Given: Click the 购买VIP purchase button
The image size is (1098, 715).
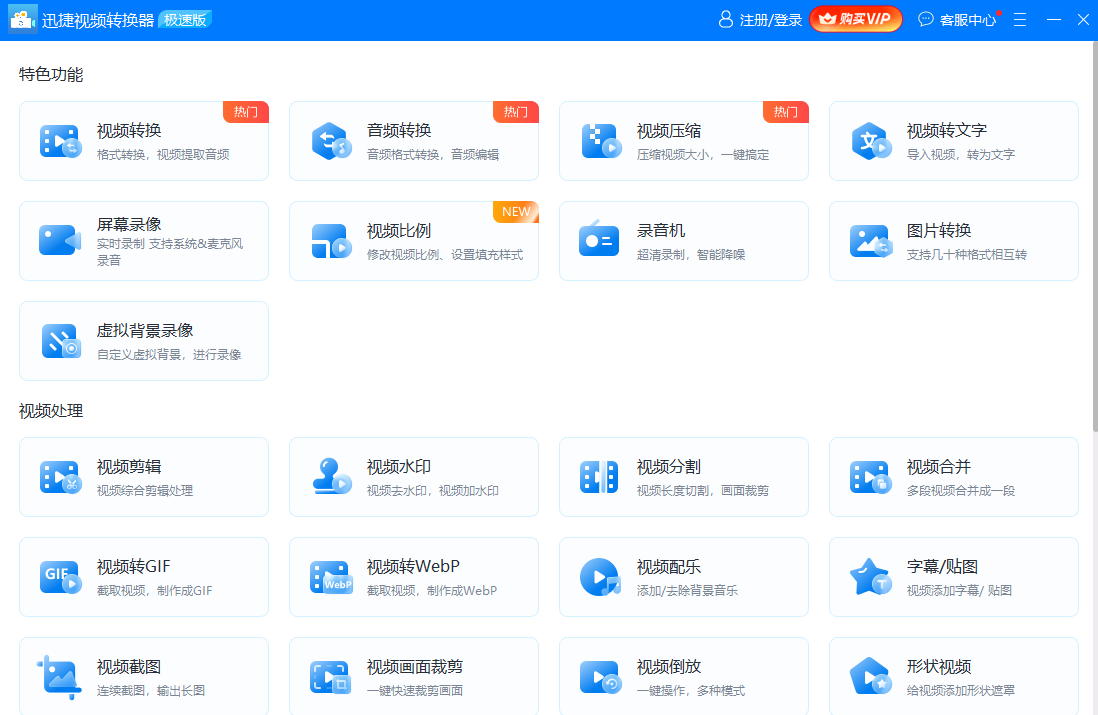Looking at the screenshot, I should (856, 18).
